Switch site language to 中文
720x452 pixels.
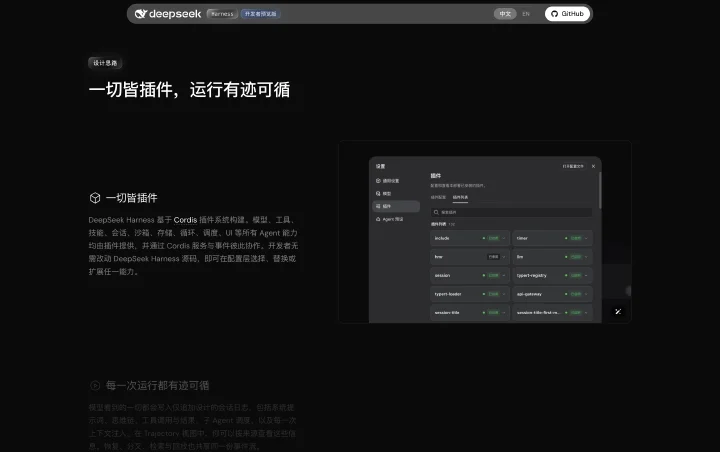point(505,14)
